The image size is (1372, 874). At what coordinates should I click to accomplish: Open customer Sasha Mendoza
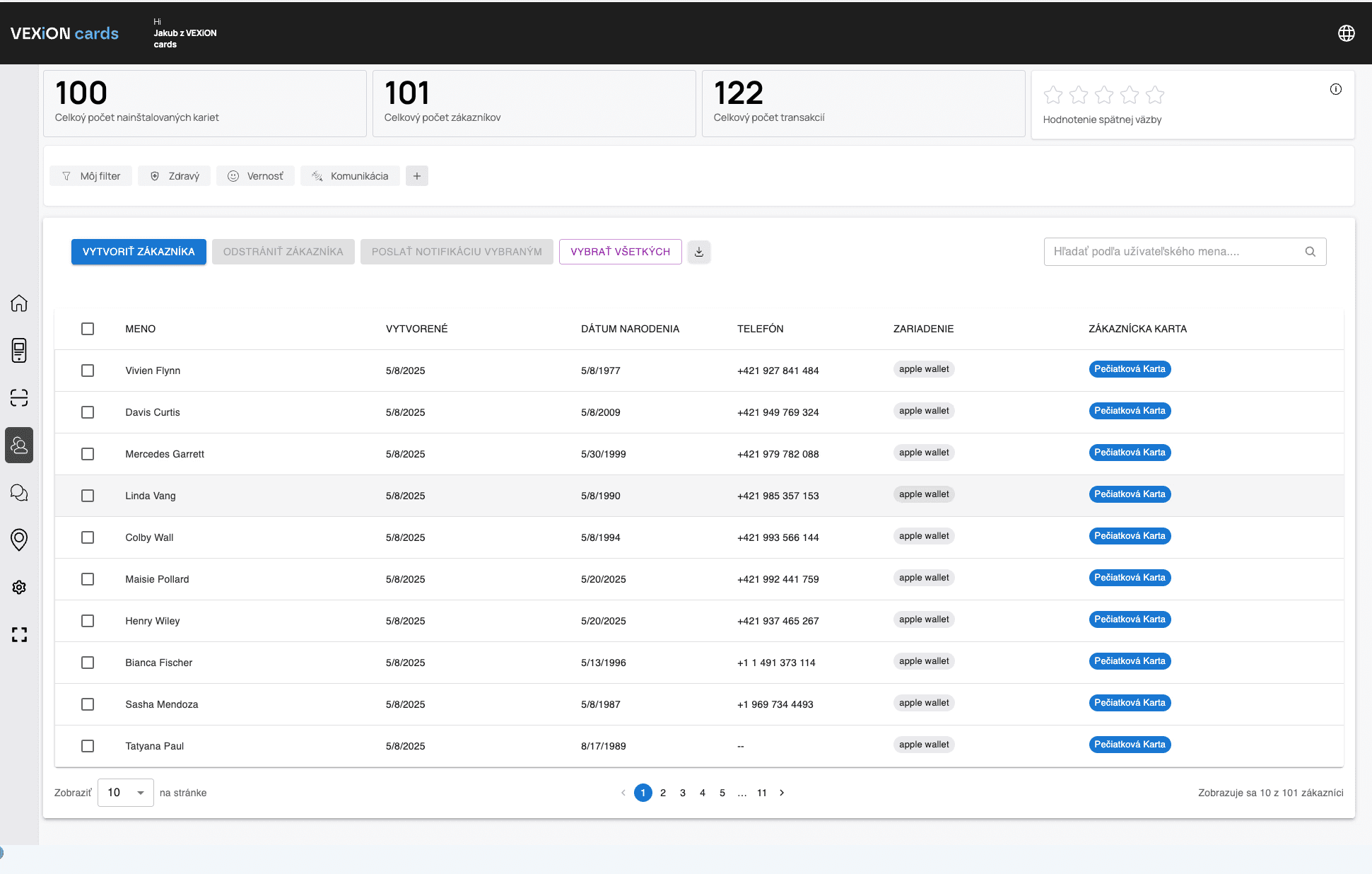coord(162,704)
